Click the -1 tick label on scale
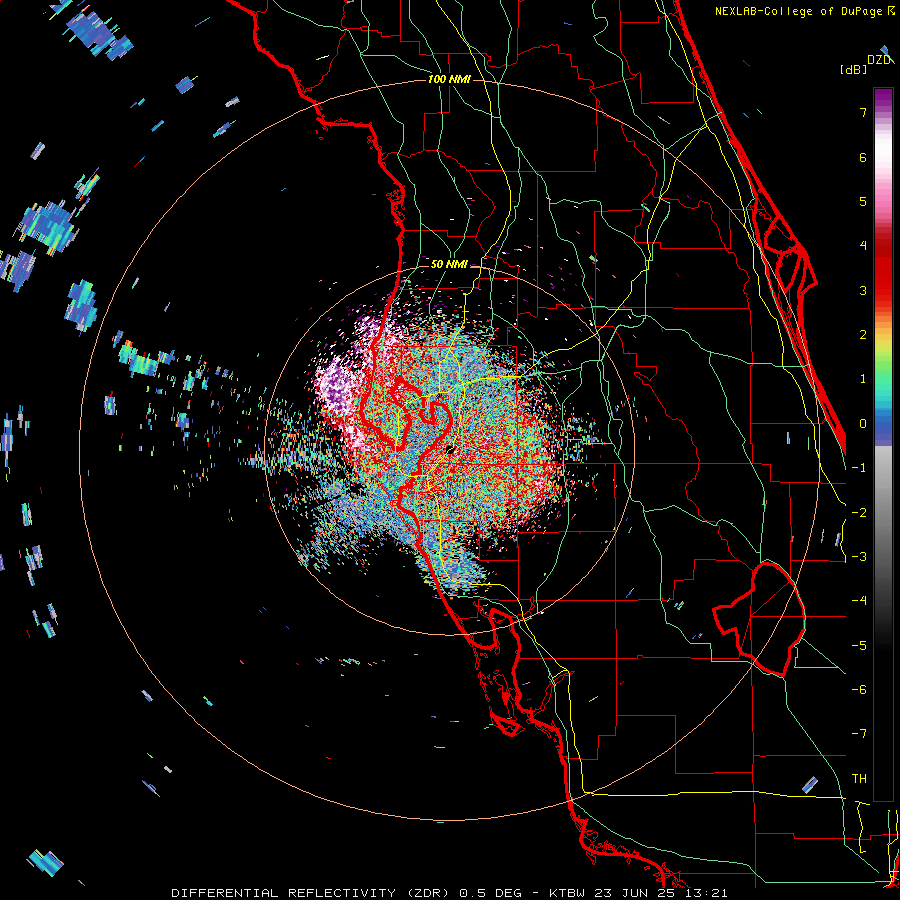900x900 pixels. tap(859, 468)
